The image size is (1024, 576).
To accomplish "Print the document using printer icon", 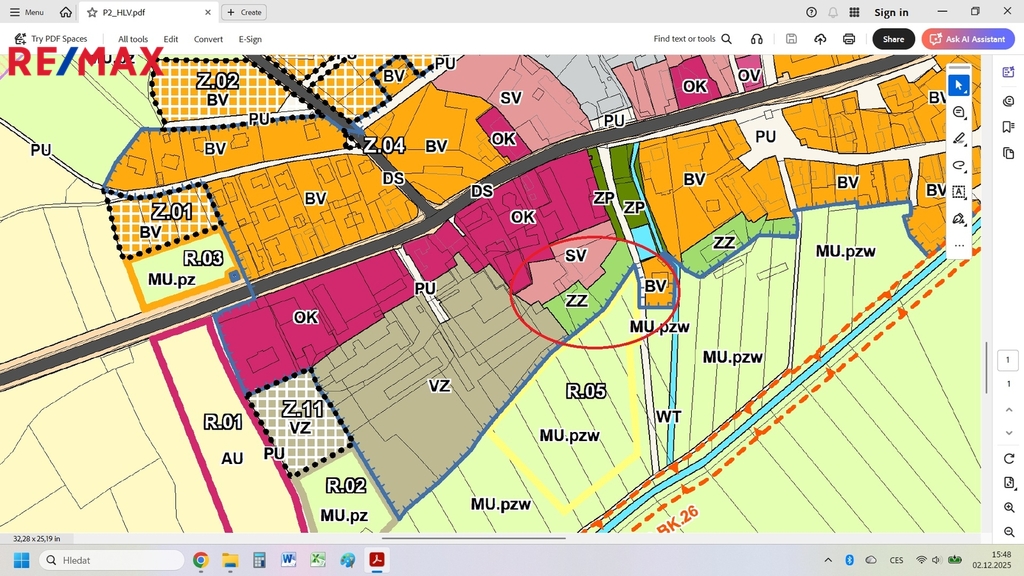I will (x=849, y=39).
